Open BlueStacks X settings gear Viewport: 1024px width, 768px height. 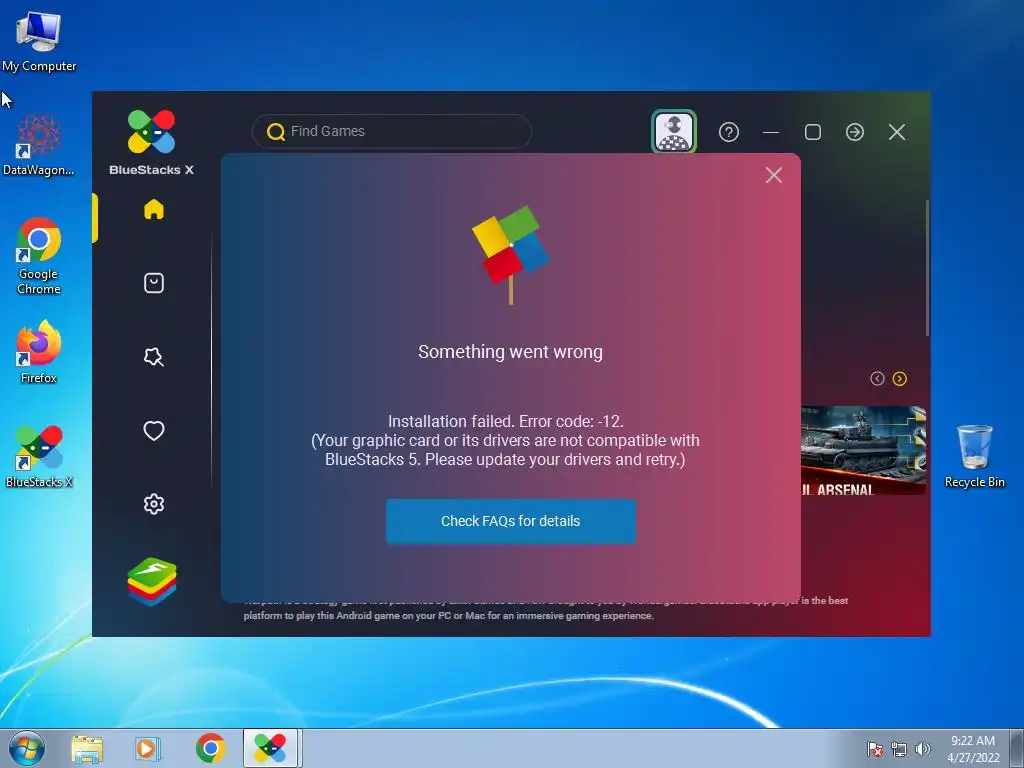(153, 504)
